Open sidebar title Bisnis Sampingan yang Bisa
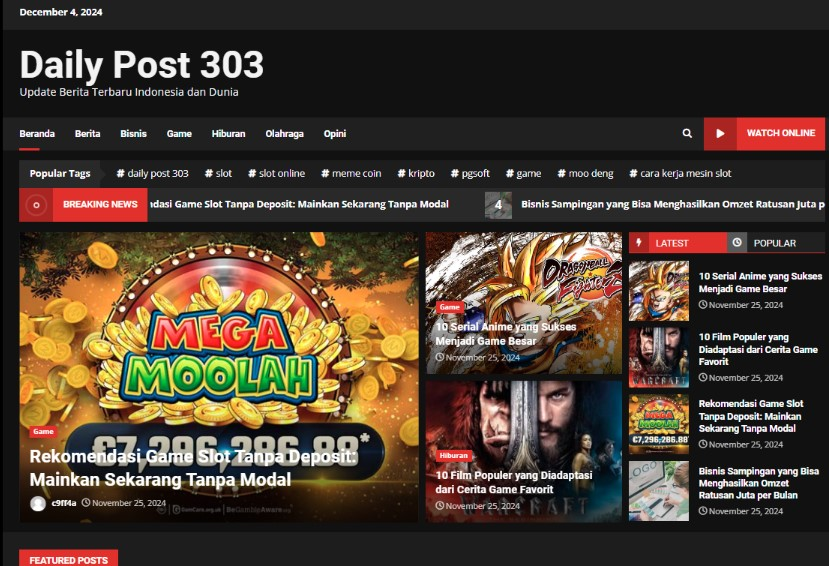 pos(759,483)
